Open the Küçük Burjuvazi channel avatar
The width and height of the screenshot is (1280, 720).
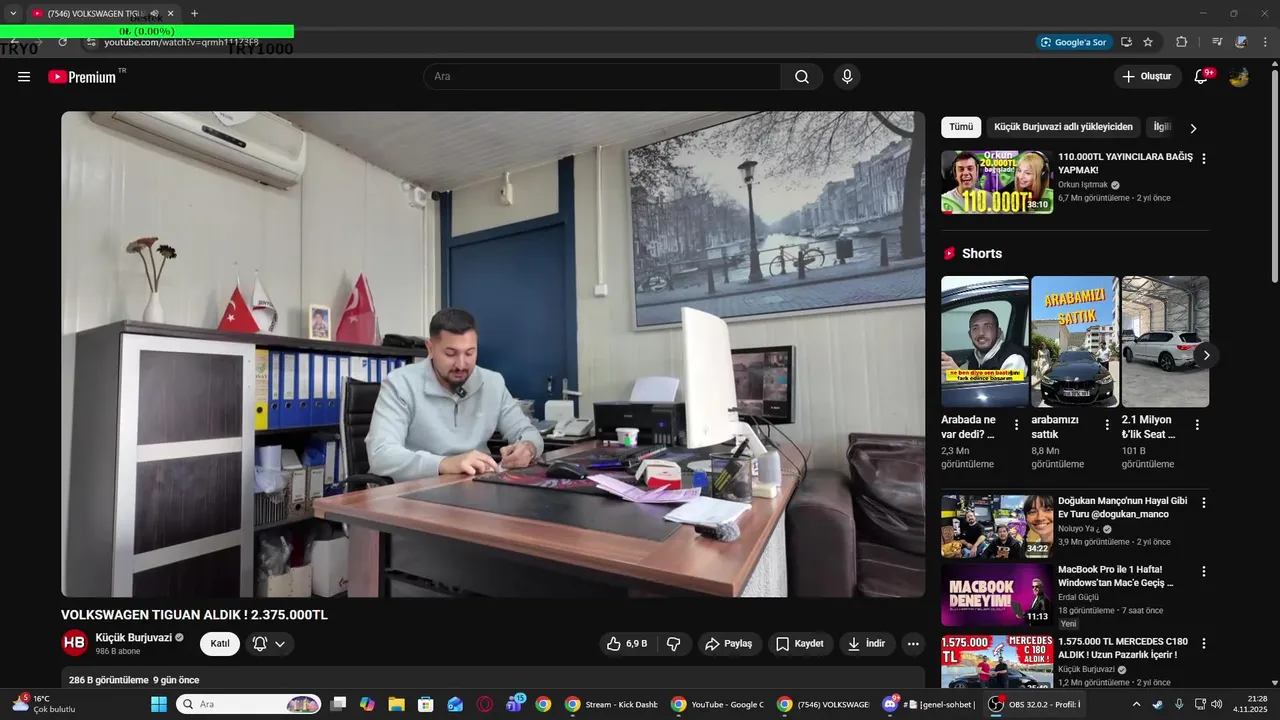tap(74, 643)
